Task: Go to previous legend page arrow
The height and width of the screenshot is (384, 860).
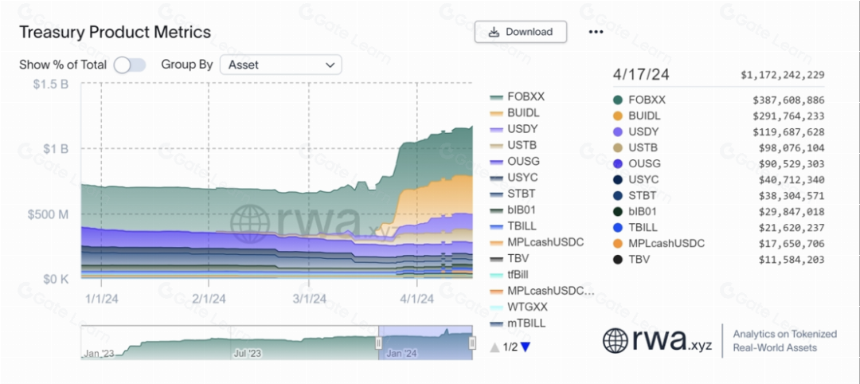Action: pos(495,347)
